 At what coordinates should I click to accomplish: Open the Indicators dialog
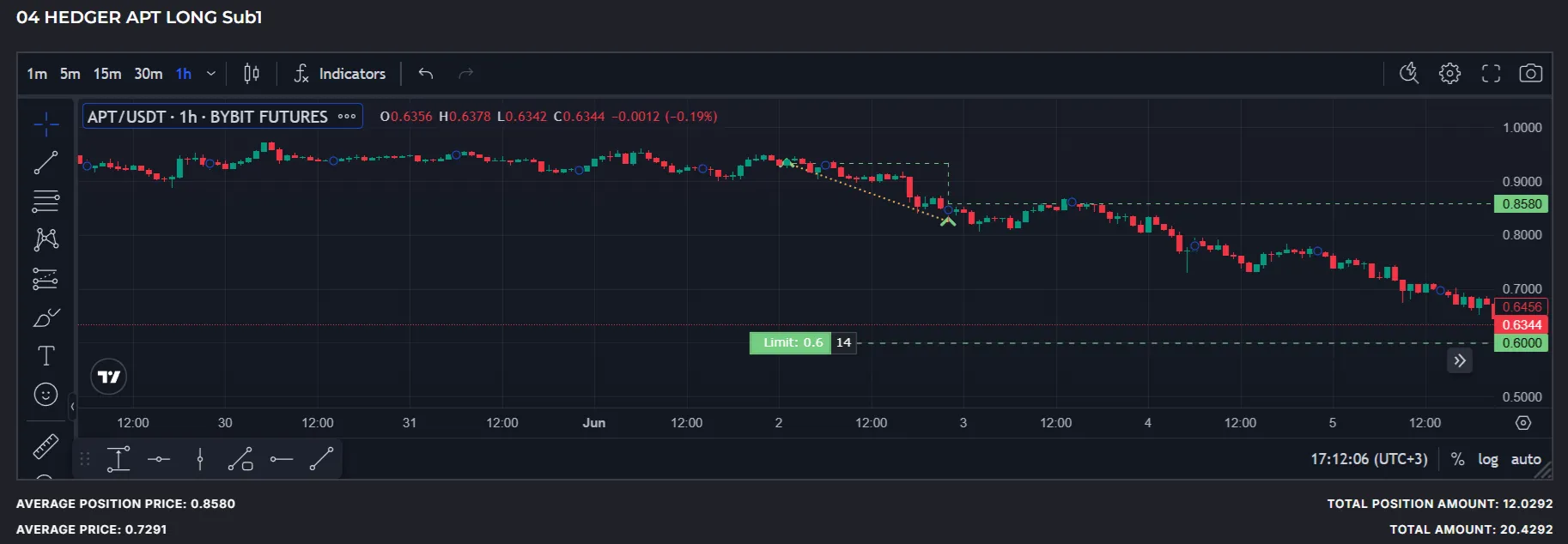tap(340, 74)
